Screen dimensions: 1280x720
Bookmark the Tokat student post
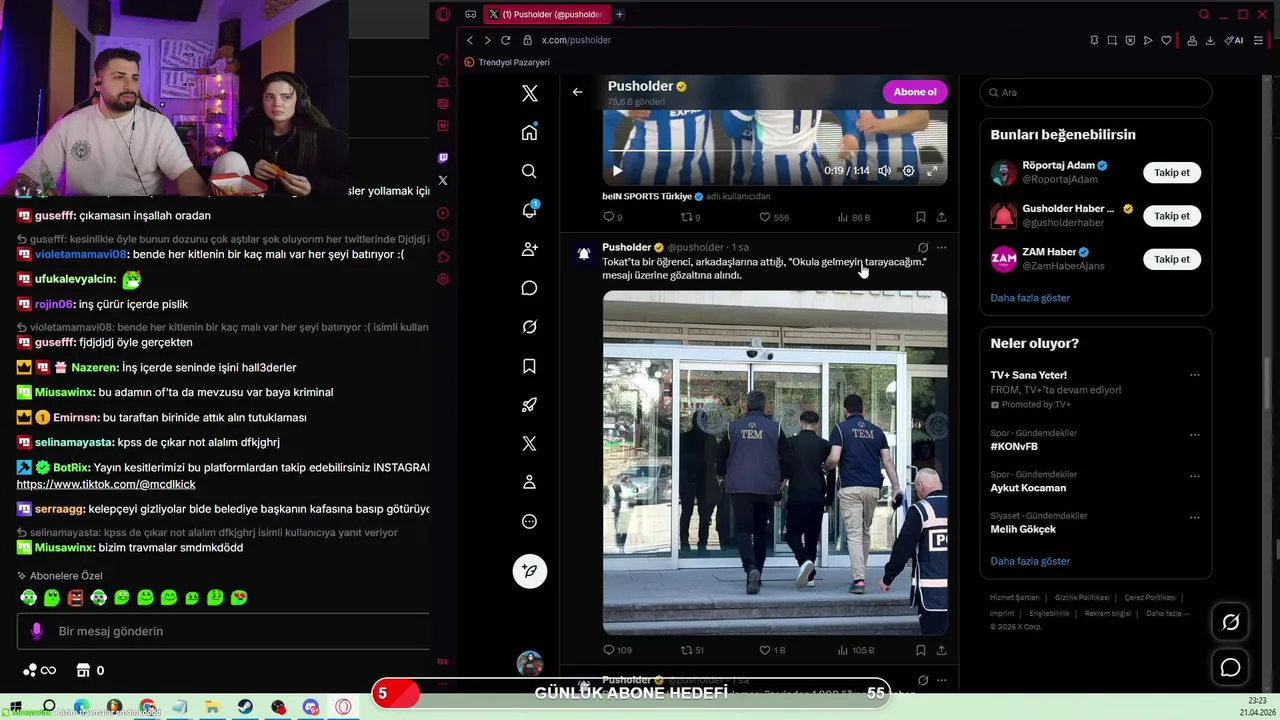click(x=920, y=650)
